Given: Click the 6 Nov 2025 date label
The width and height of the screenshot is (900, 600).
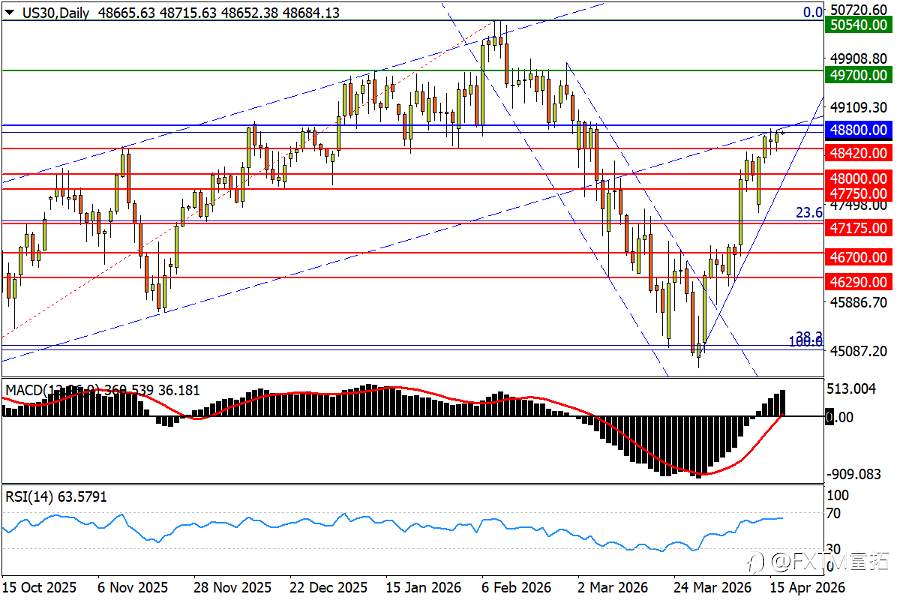Looking at the screenshot, I should pos(133,587).
